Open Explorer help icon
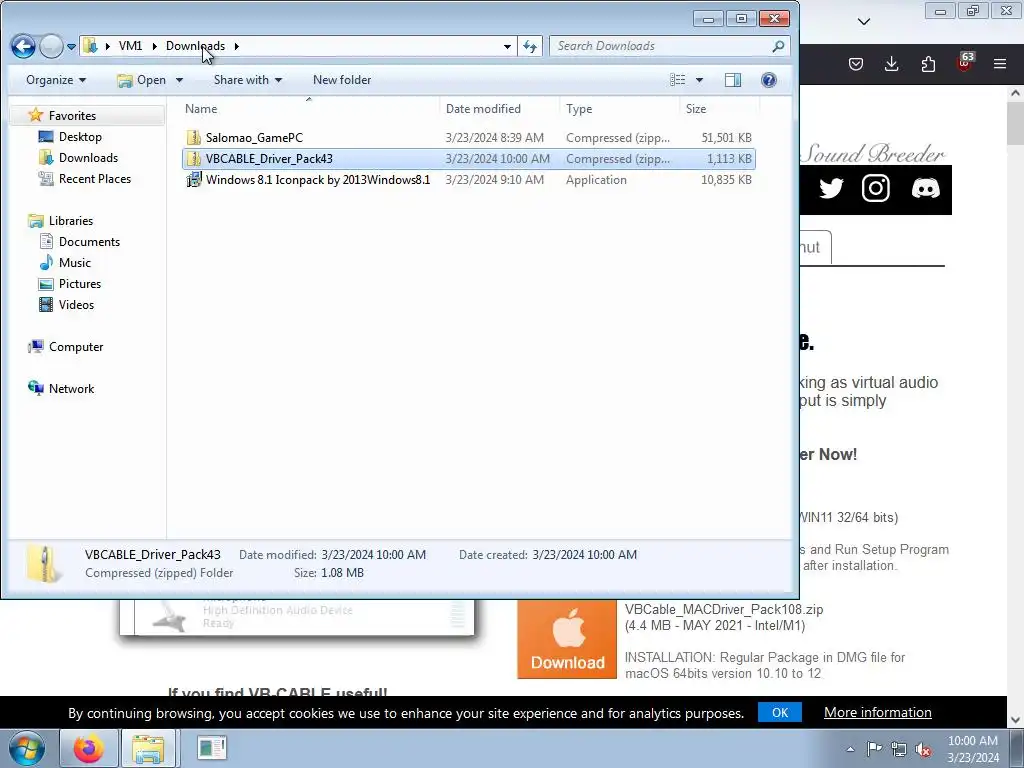This screenshot has width=1024, height=768. tap(769, 80)
